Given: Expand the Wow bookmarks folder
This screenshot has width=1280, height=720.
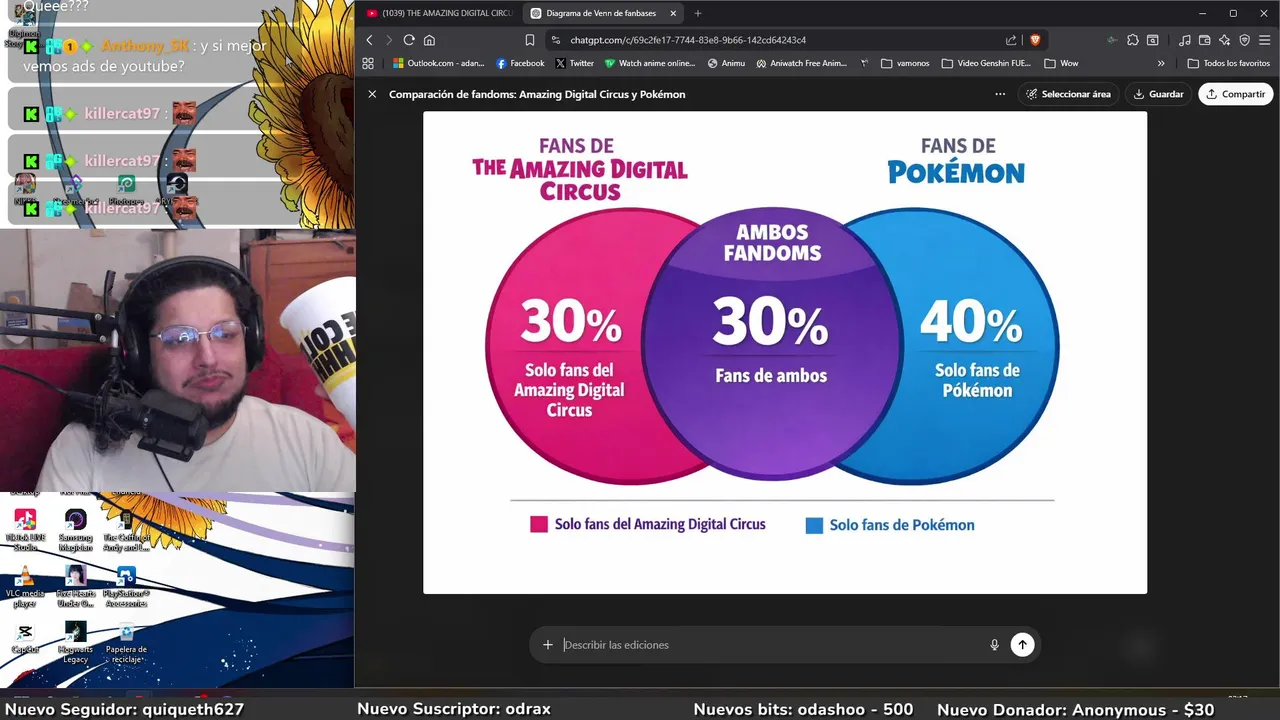Looking at the screenshot, I should (x=1061, y=63).
